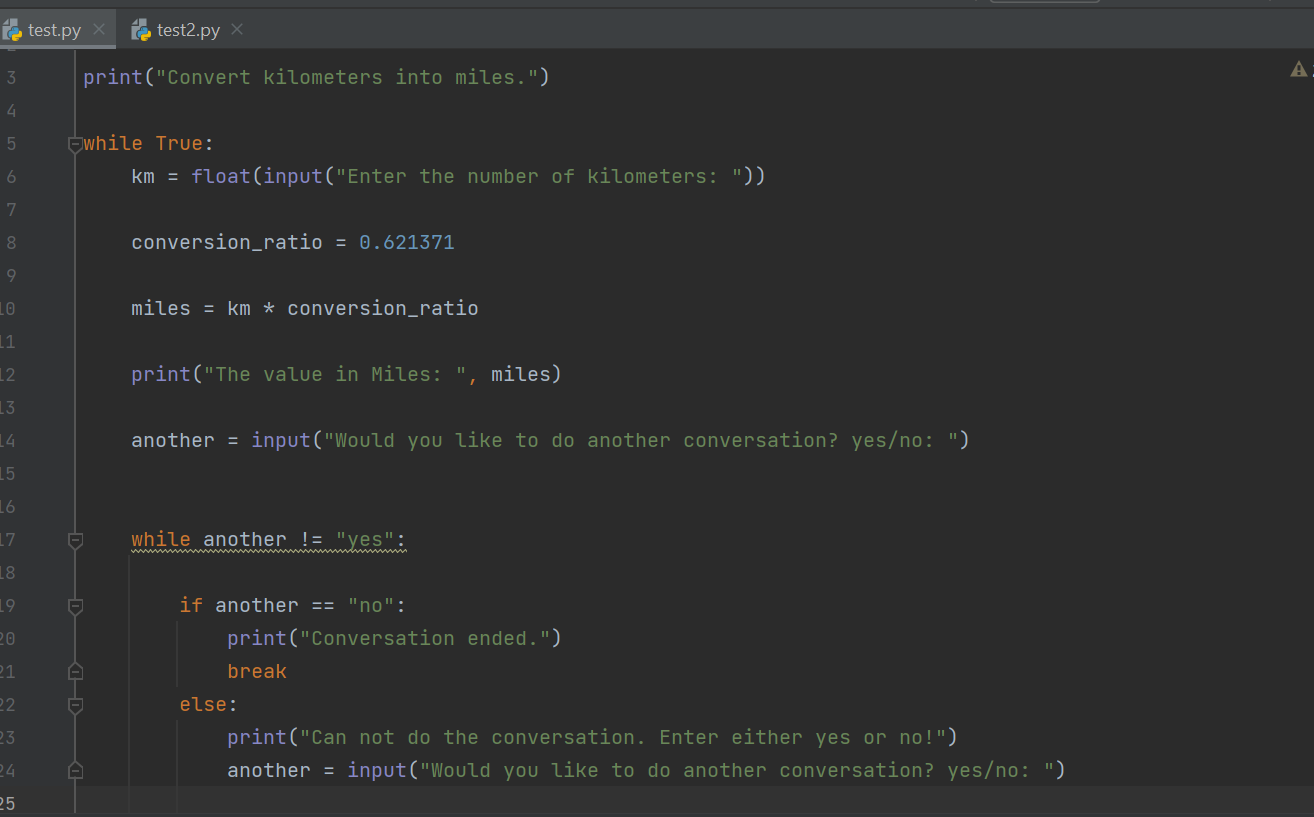The image size is (1314, 817).
Task: Fold the 'if another == "no"' block
Action: click(x=75, y=606)
